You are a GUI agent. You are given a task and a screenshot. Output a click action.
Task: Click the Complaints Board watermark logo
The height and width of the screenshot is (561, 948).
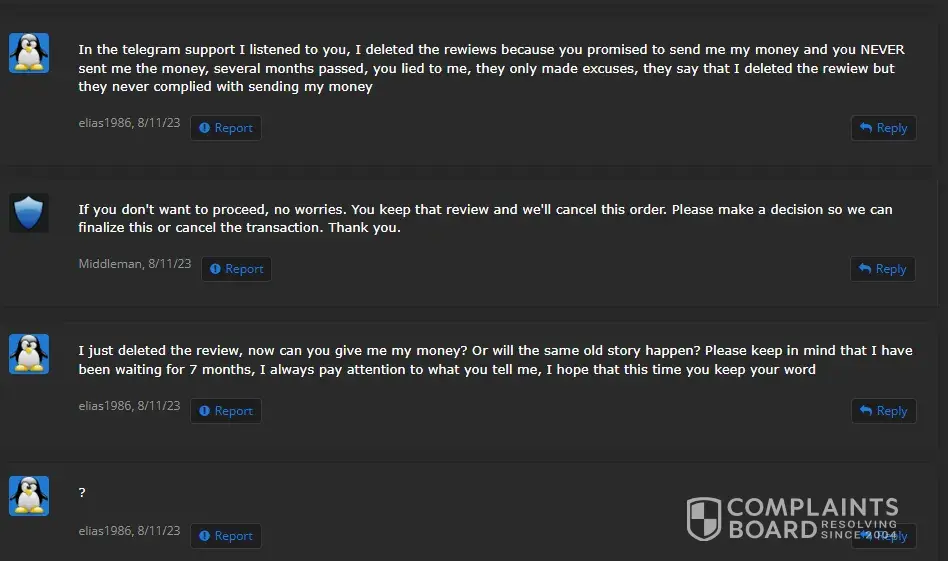(792, 519)
